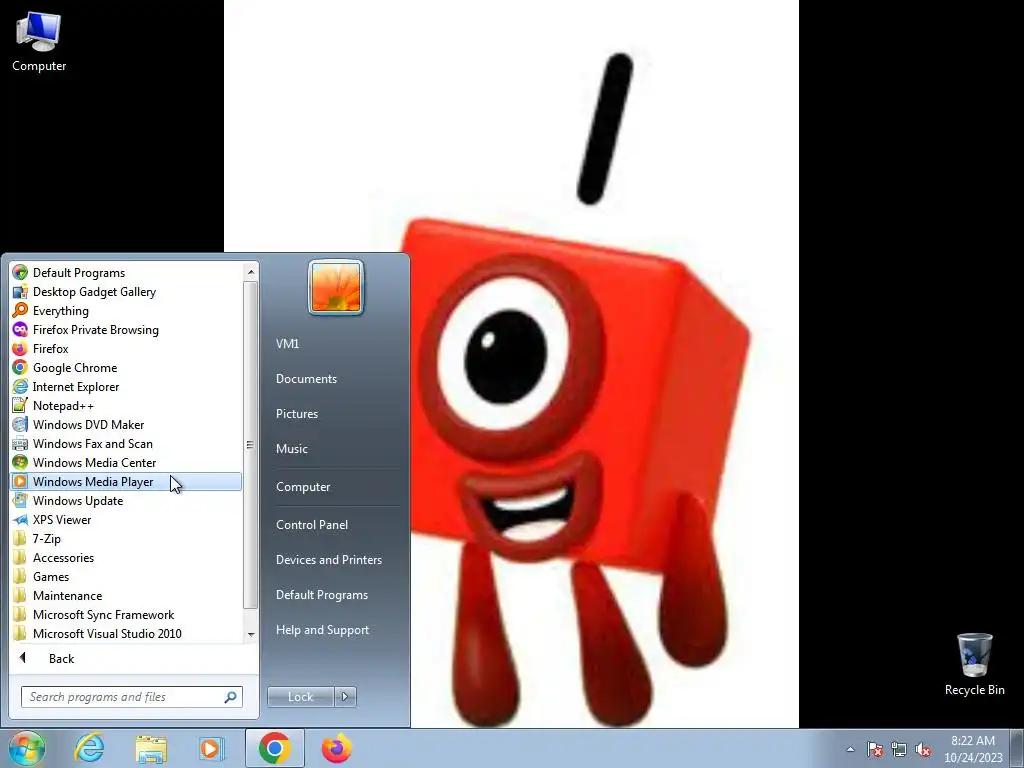Open Default Programs in the programs list
Image resolution: width=1024 pixels, height=768 pixels.
126,273
